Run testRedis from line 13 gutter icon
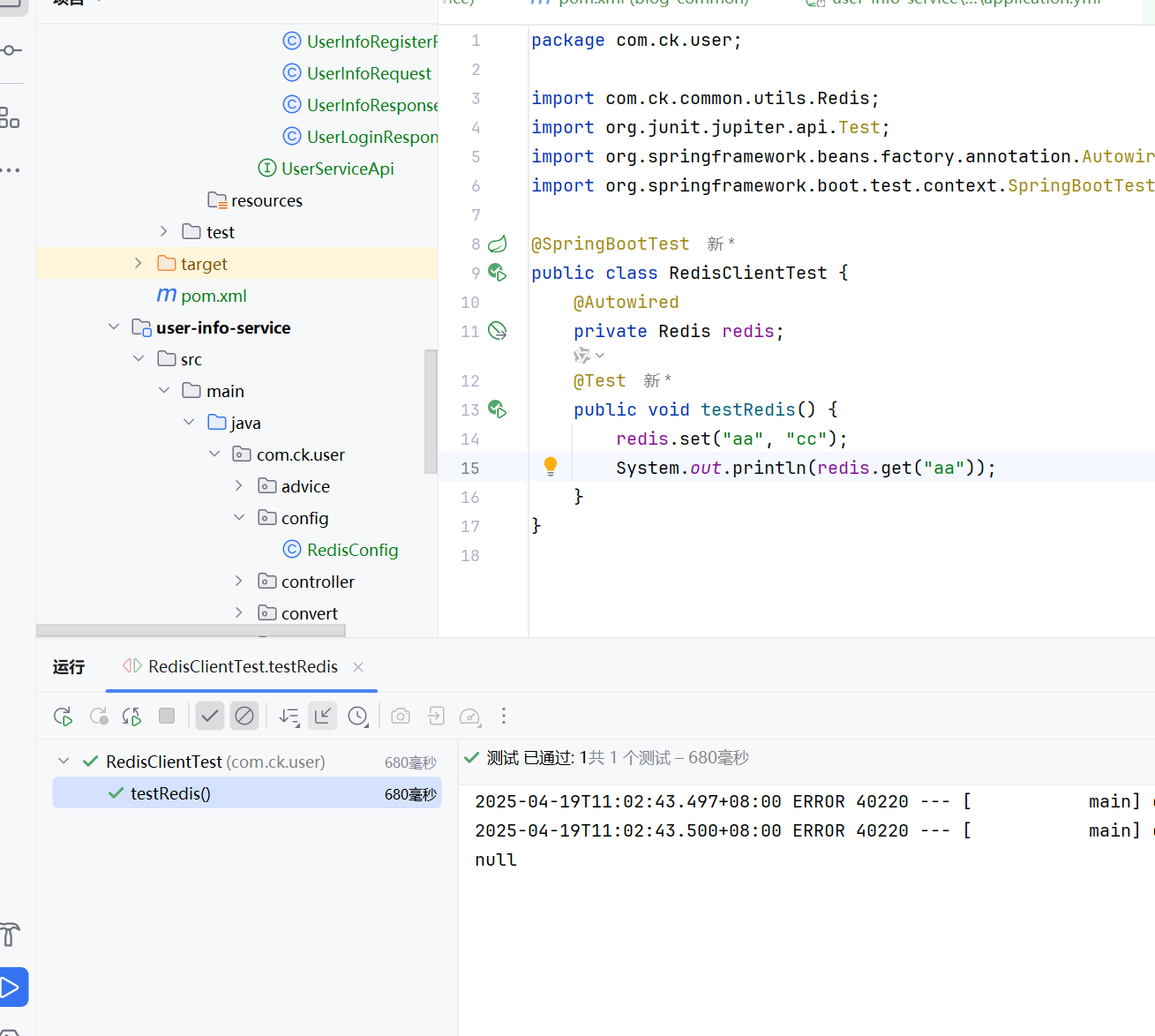The width and height of the screenshot is (1155, 1036). point(498,409)
